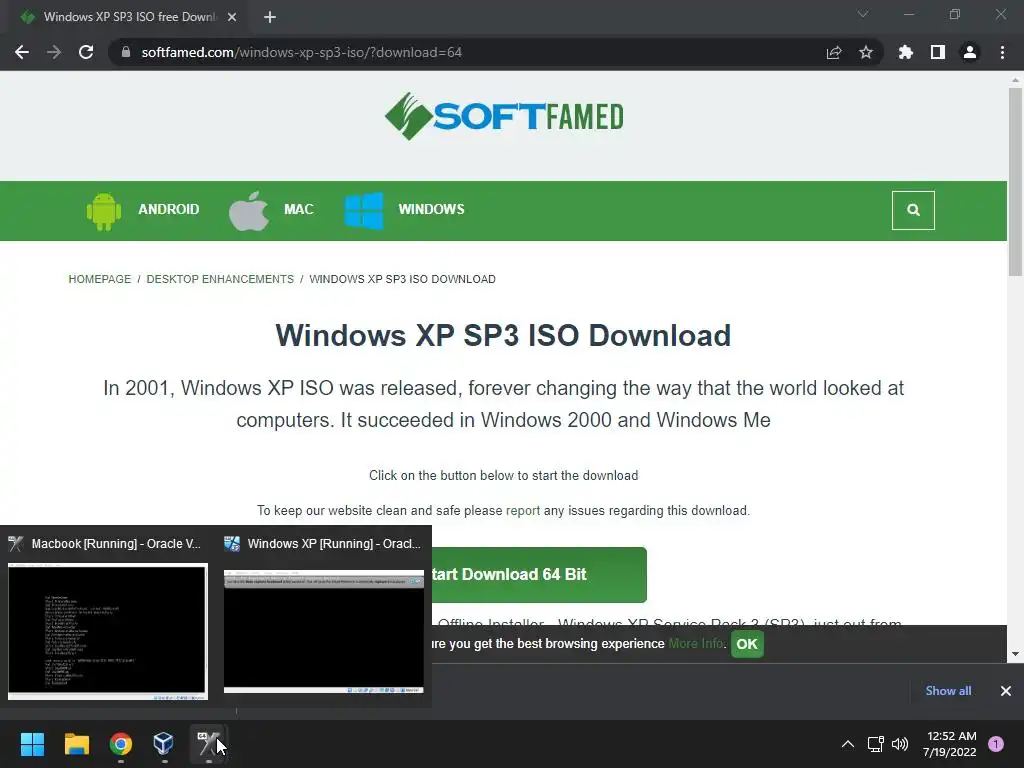Open the Windows Start button

coord(32,744)
